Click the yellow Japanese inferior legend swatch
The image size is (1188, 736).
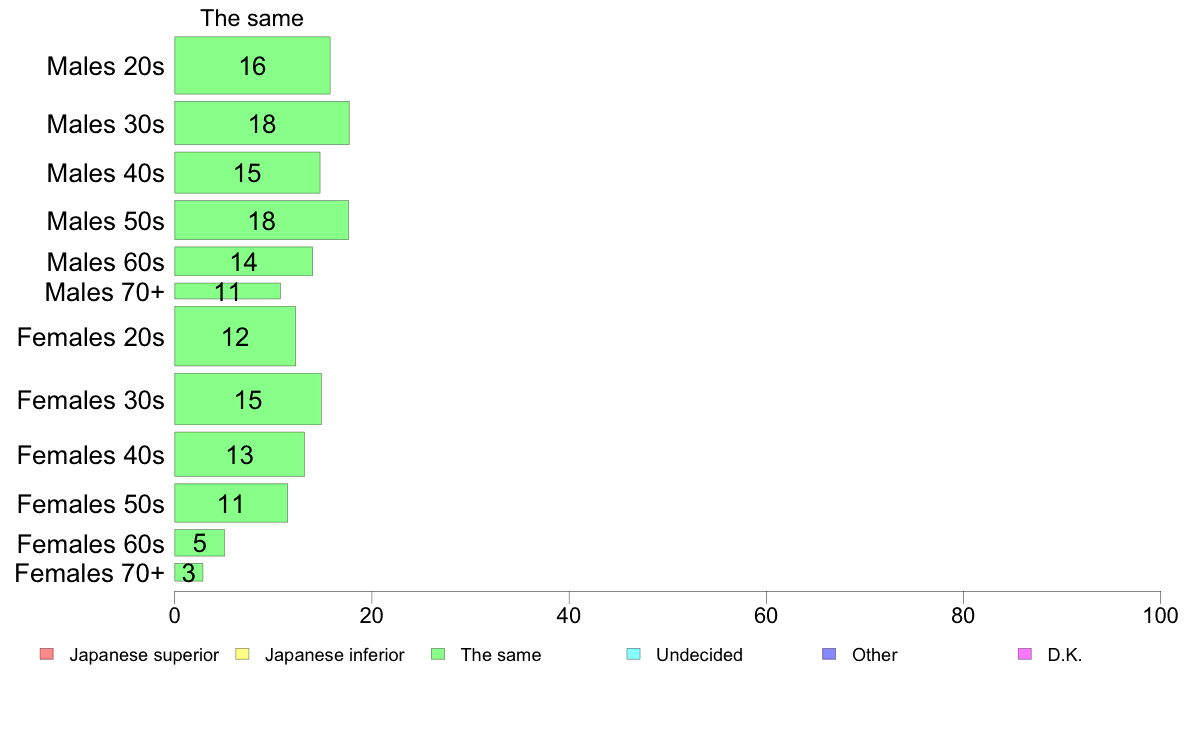point(242,654)
